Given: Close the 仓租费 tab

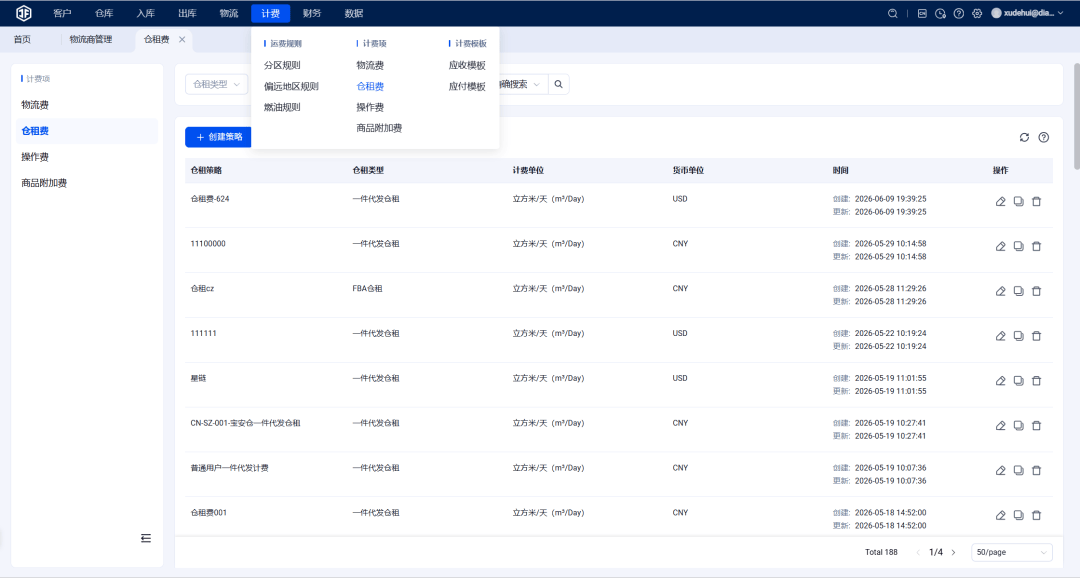Looking at the screenshot, I should coord(182,39).
